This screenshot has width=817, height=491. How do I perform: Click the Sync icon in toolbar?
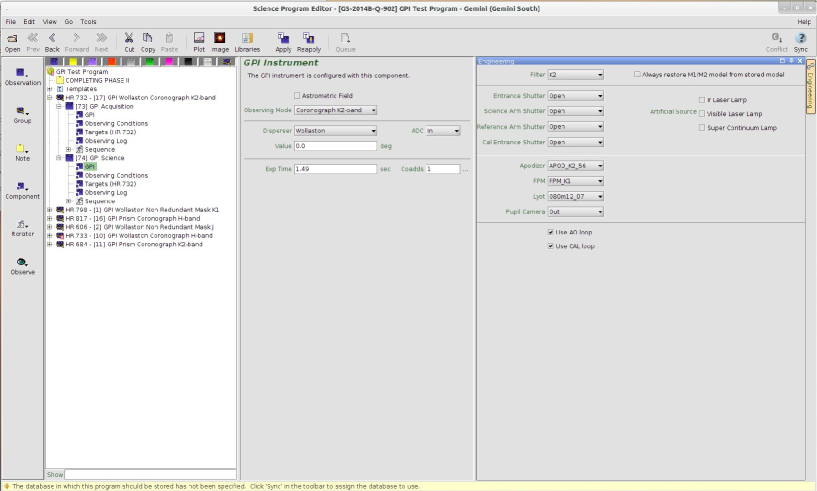[800, 40]
